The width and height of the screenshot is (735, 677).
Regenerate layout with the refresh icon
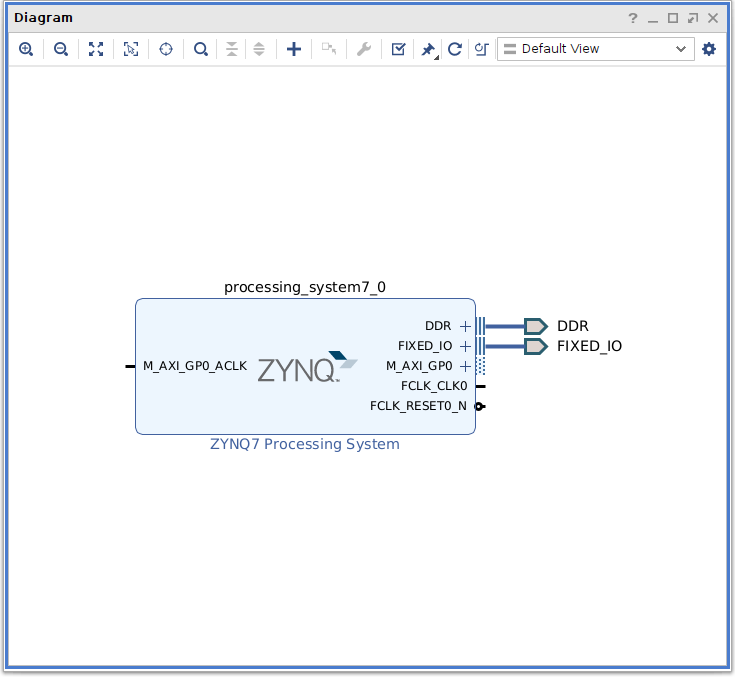[455, 49]
